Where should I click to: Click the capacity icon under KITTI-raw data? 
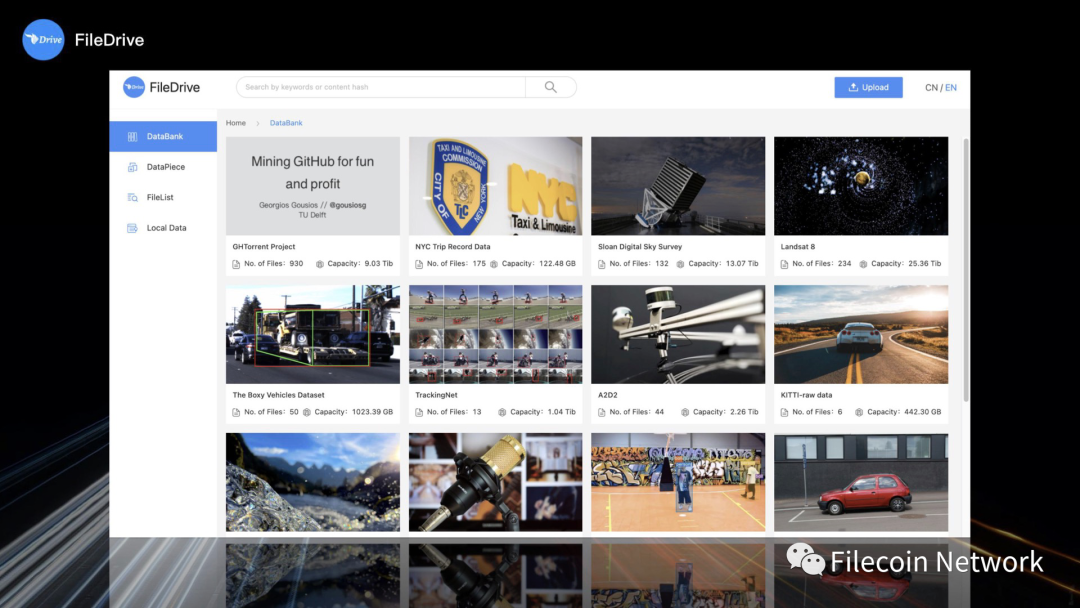pos(859,412)
